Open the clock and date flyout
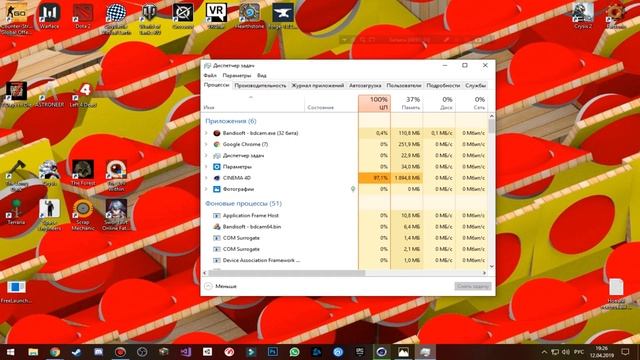This screenshot has height=360, width=640. click(602, 352)
